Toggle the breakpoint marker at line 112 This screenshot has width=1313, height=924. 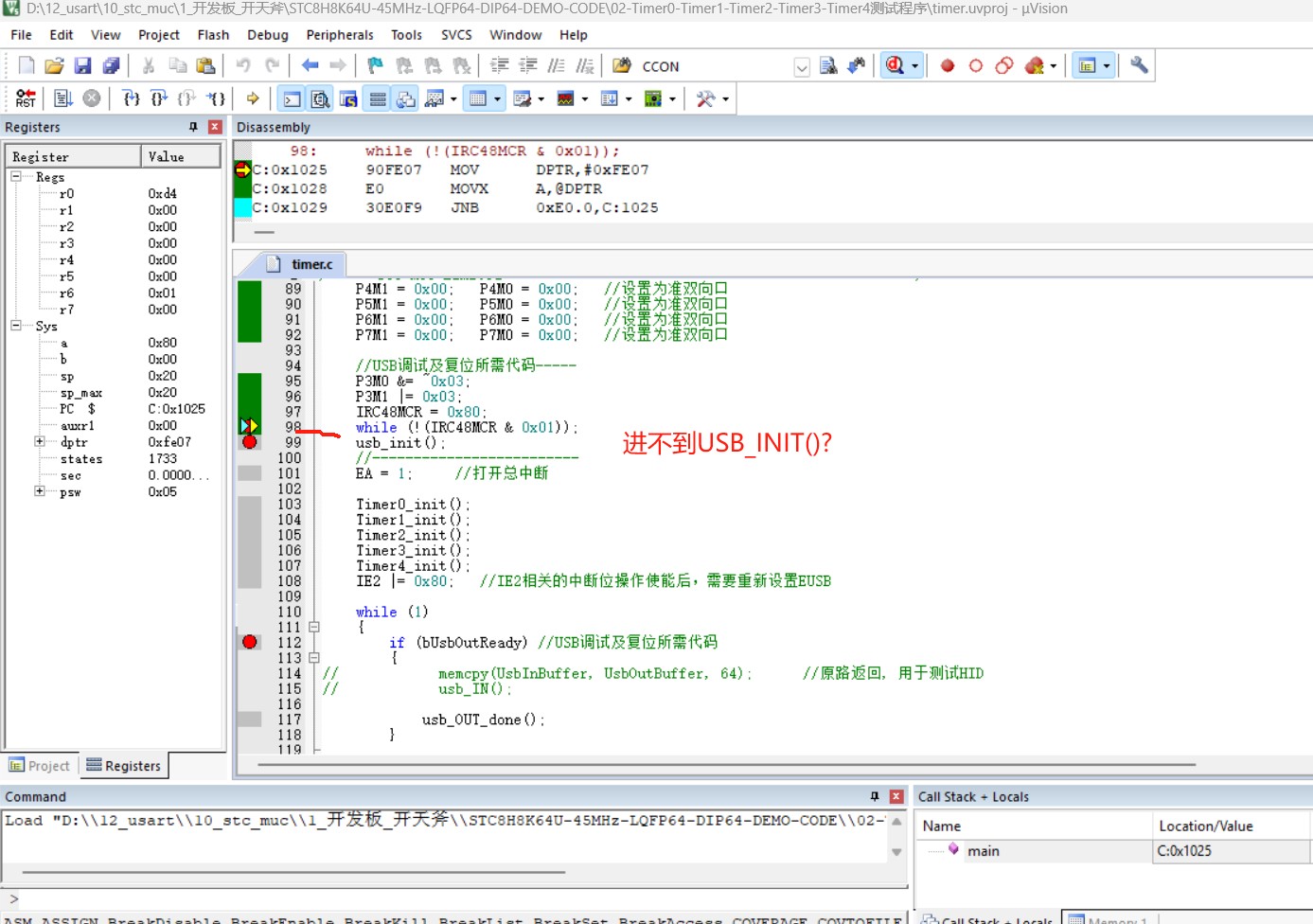tap(250, 642)
